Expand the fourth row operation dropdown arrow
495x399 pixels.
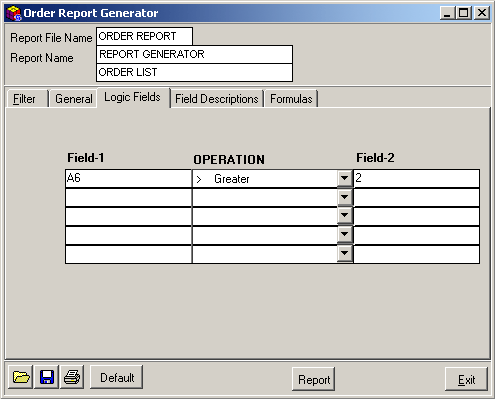[x=345, y=235]
